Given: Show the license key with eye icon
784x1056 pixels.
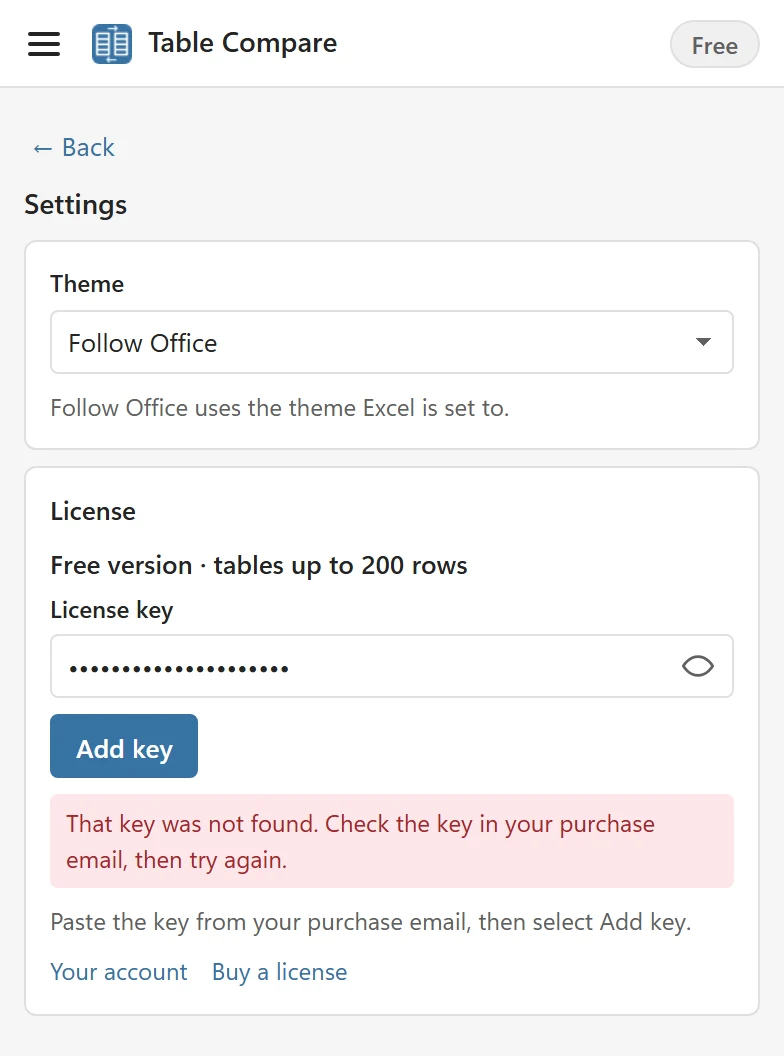Looking at the screenshot, I should pos(698,666).
